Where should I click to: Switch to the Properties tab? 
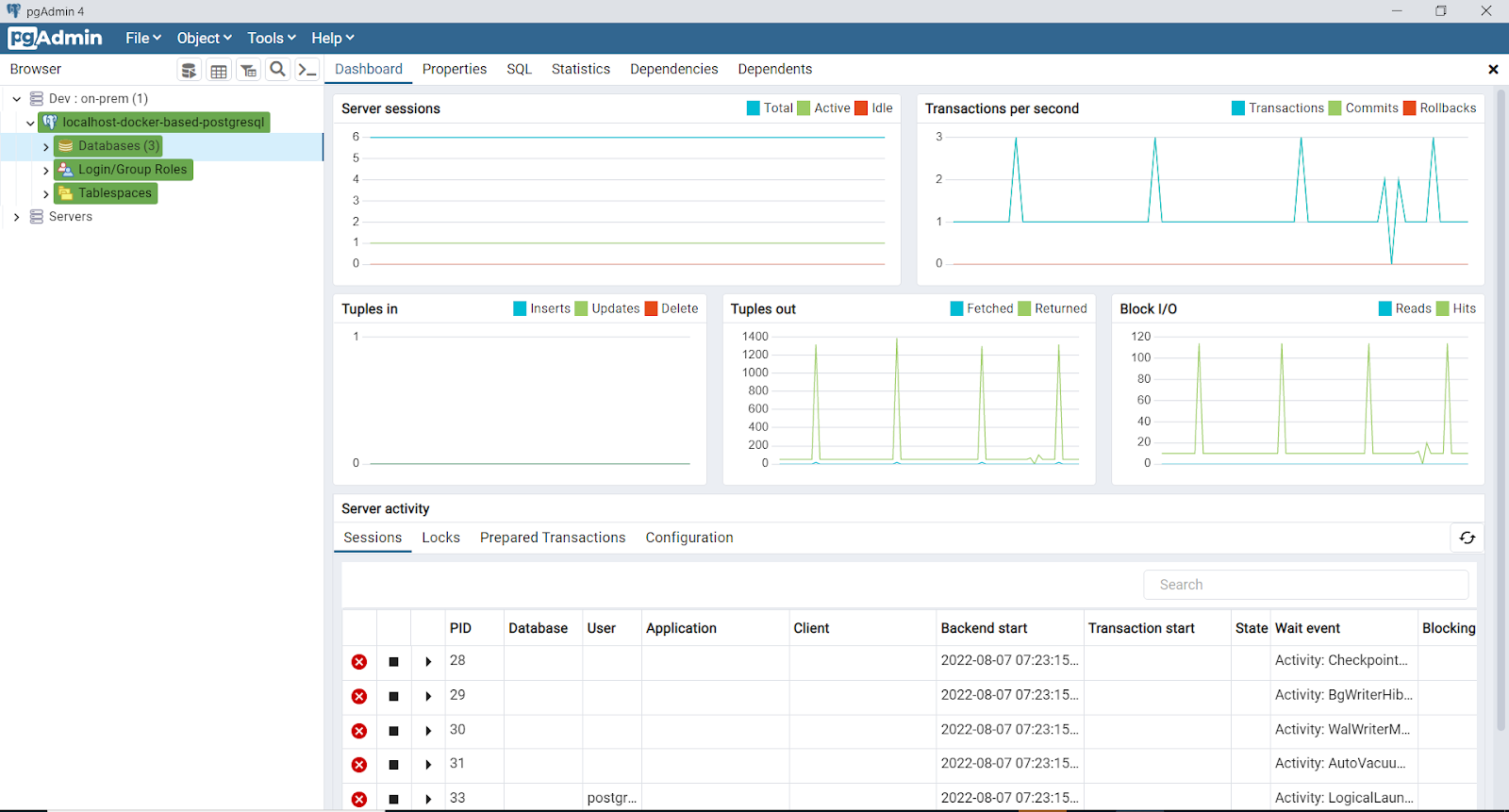point(455,69)
